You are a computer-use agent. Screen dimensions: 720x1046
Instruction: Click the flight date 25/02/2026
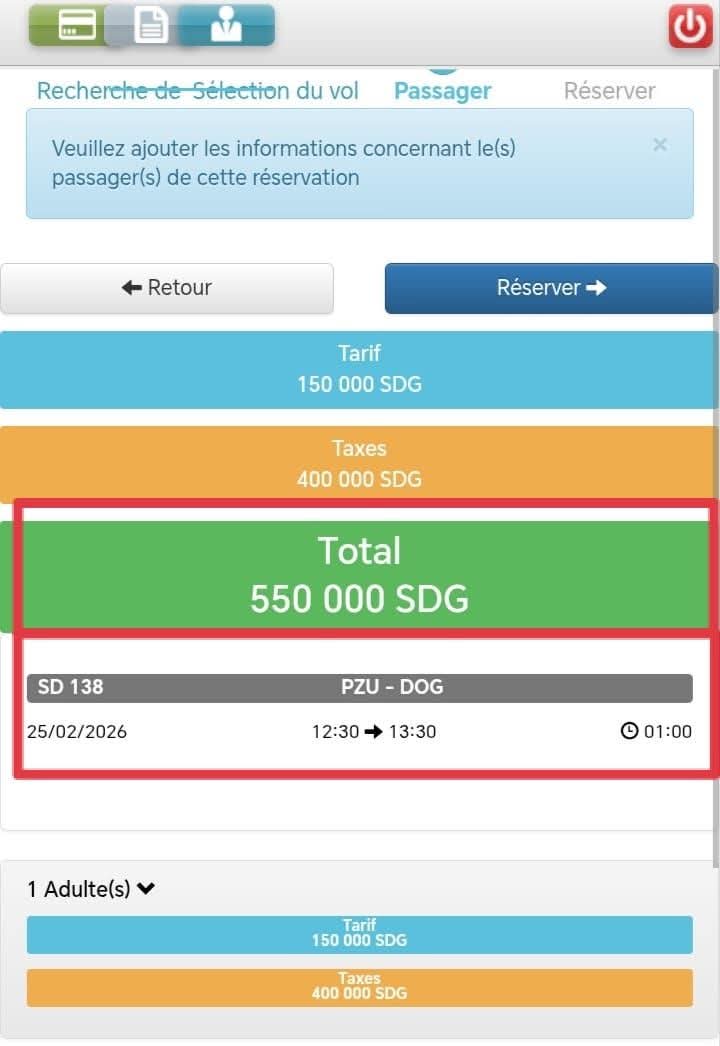(77, 731)
